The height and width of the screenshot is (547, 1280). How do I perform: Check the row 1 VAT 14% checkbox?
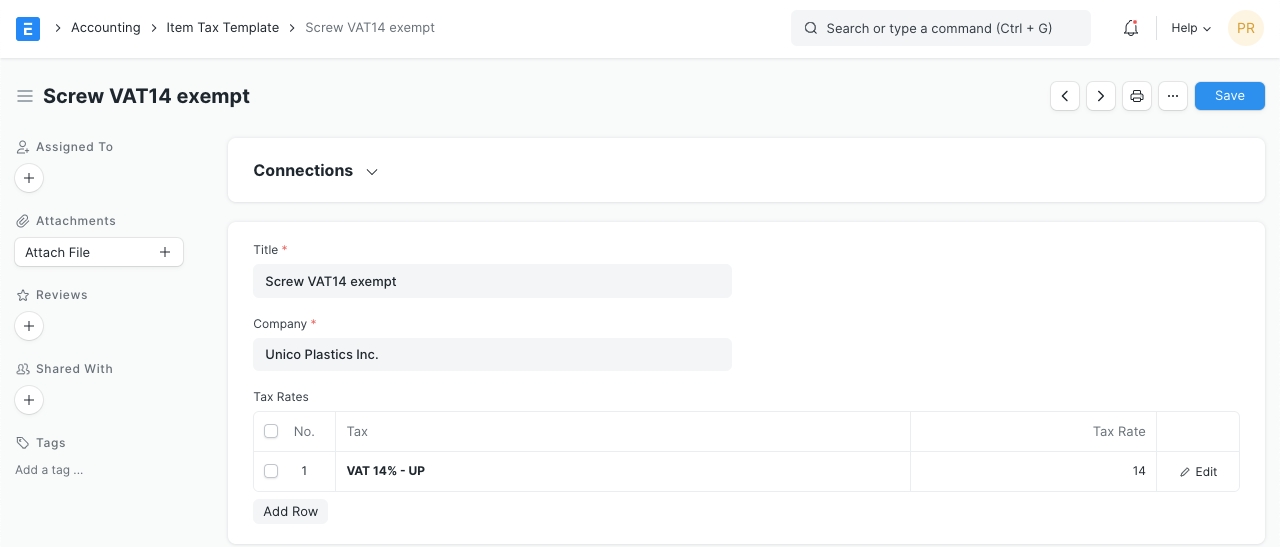click(x=271, y=471)
